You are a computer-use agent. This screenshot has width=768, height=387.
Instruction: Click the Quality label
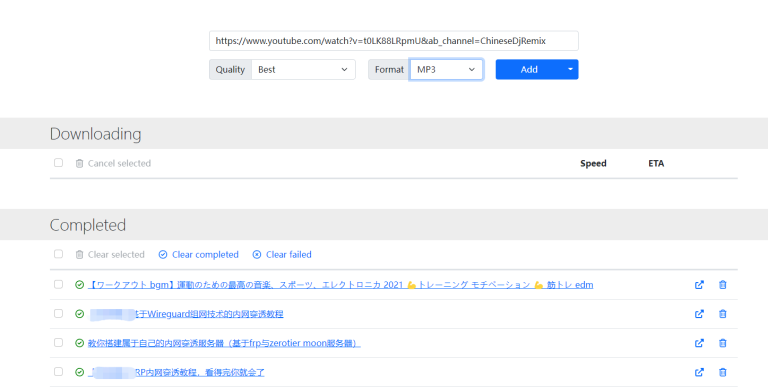coord(230,70)
